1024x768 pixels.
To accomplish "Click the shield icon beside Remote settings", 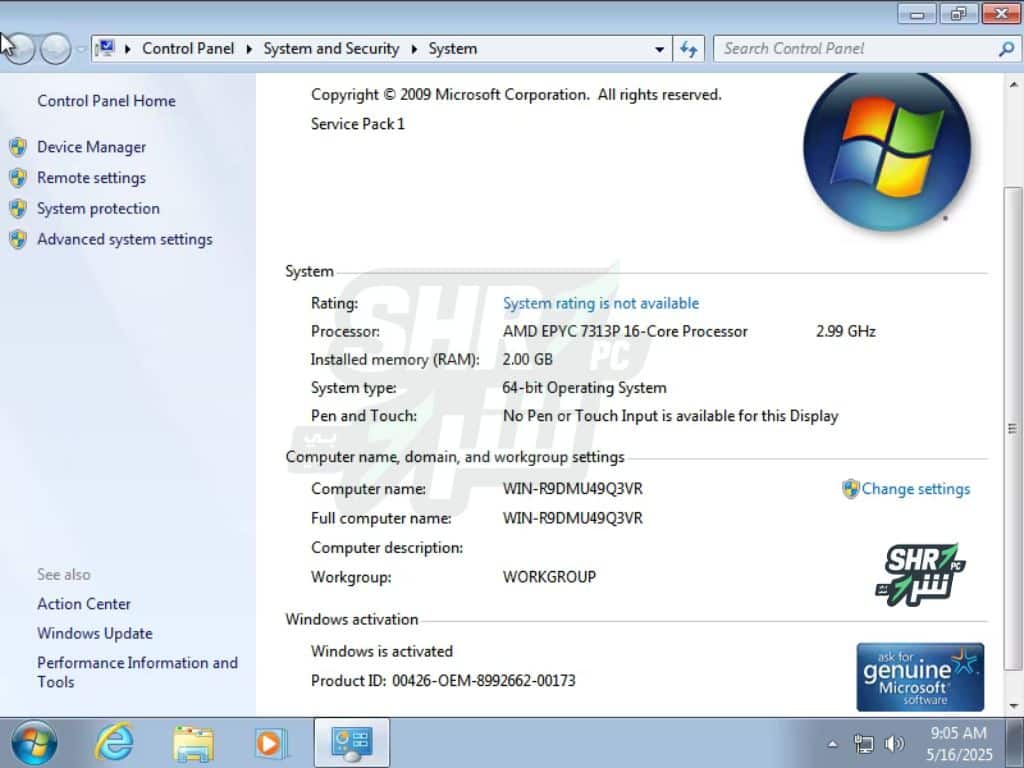I will pos(18,178).
